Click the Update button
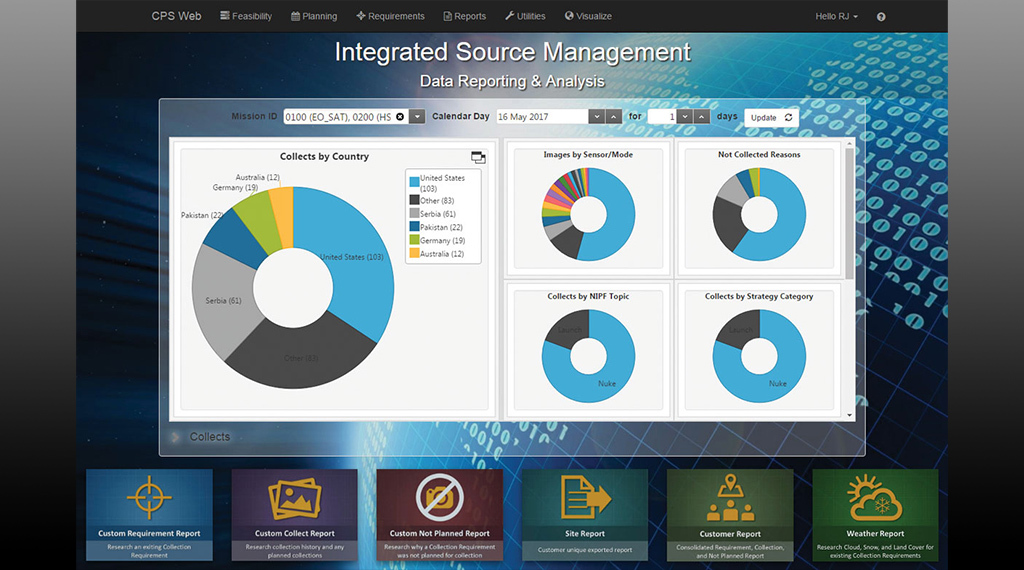Viewport: 1024px width, 570px height. coord(771,117)
